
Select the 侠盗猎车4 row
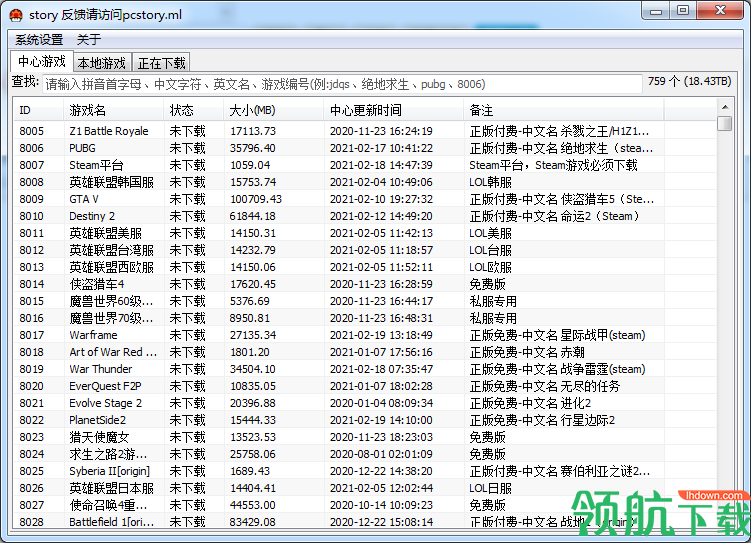[365, 284]
